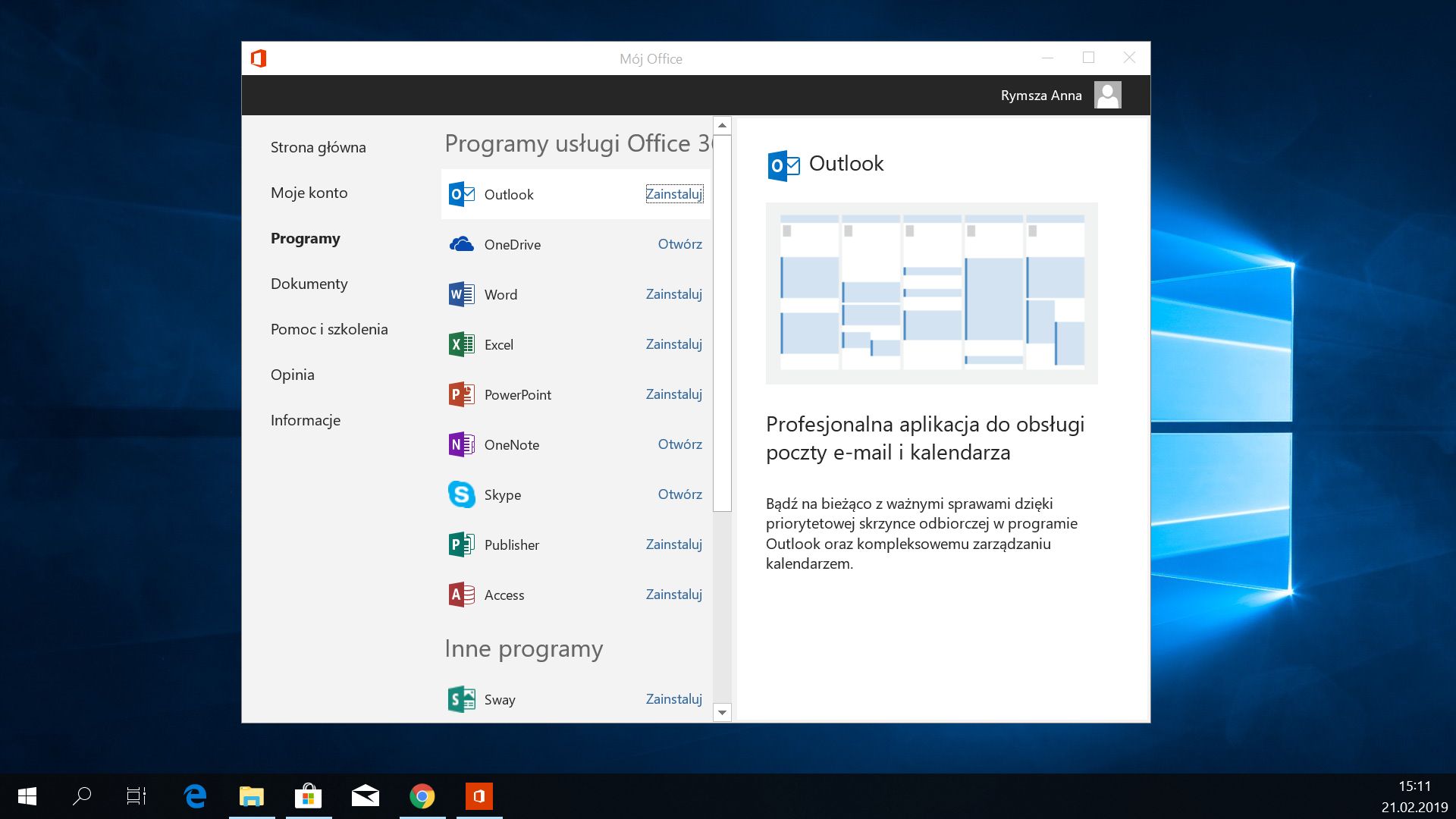This screenshot has width=1456, height=819.
Task: Open Pomoc i szkolenia section
Action: 328,329
